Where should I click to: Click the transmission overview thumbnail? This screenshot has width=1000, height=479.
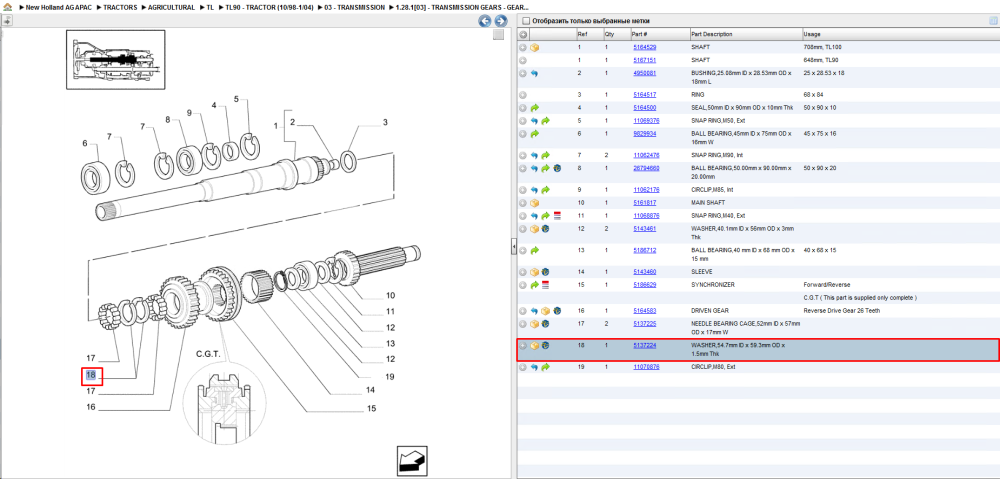point(115,59)
